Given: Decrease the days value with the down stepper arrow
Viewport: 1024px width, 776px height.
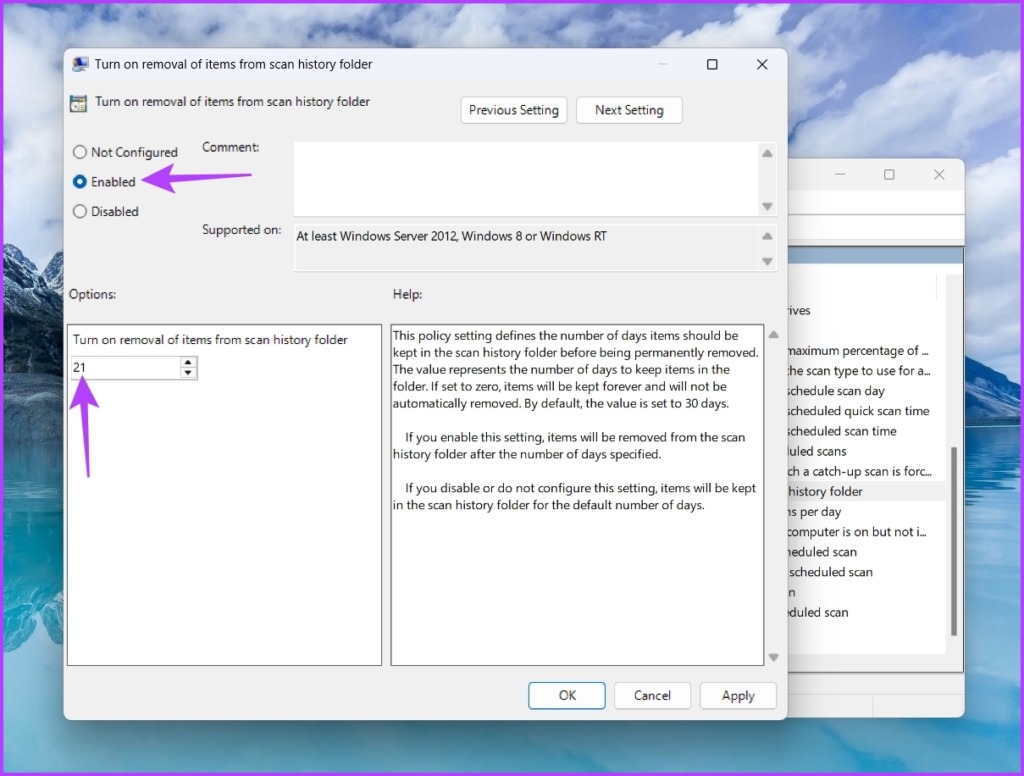Looking at the screenshot, I should coord(189,373).
